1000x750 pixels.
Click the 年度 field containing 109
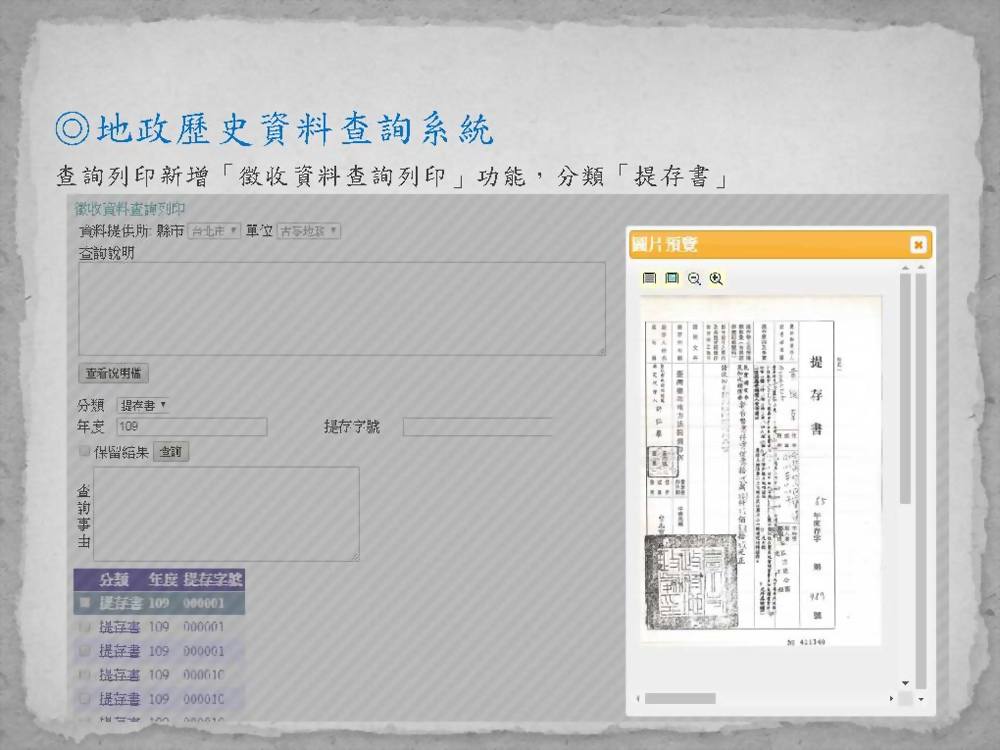(x=191, y=427)
